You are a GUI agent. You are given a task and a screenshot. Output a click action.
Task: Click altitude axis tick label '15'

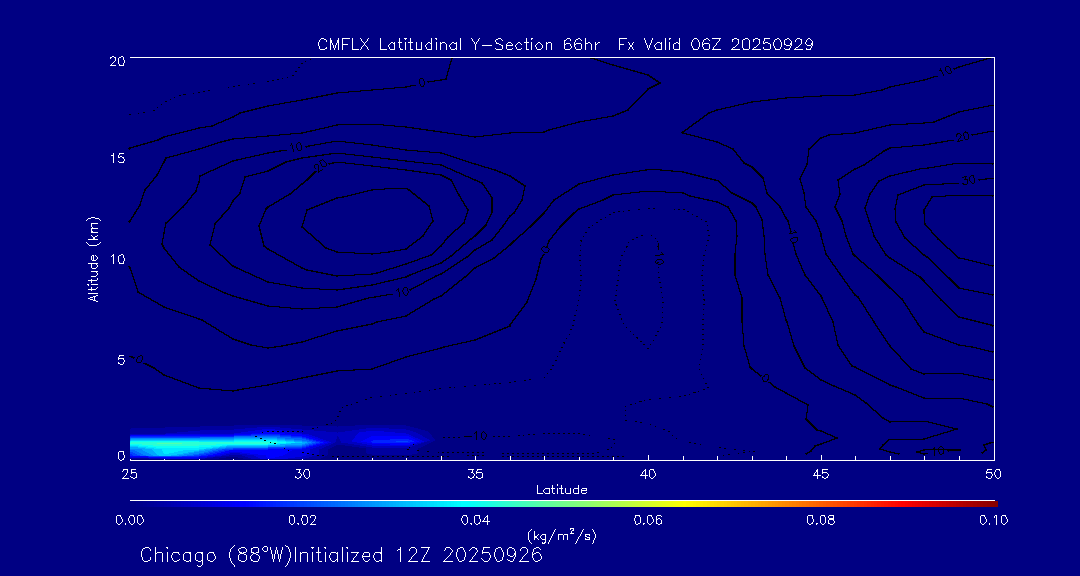tap(116, 158)
